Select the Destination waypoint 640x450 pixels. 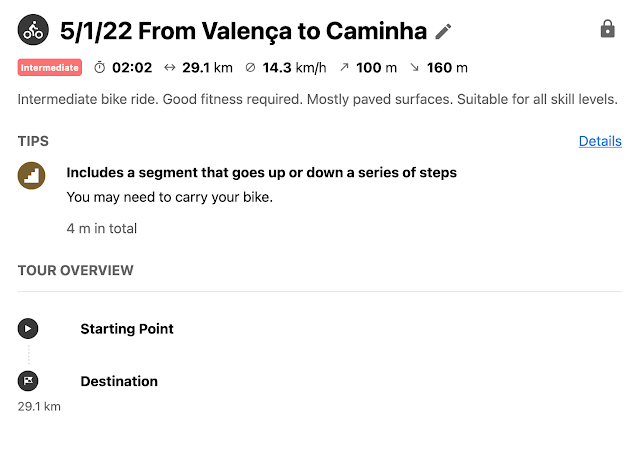(119, 381)
